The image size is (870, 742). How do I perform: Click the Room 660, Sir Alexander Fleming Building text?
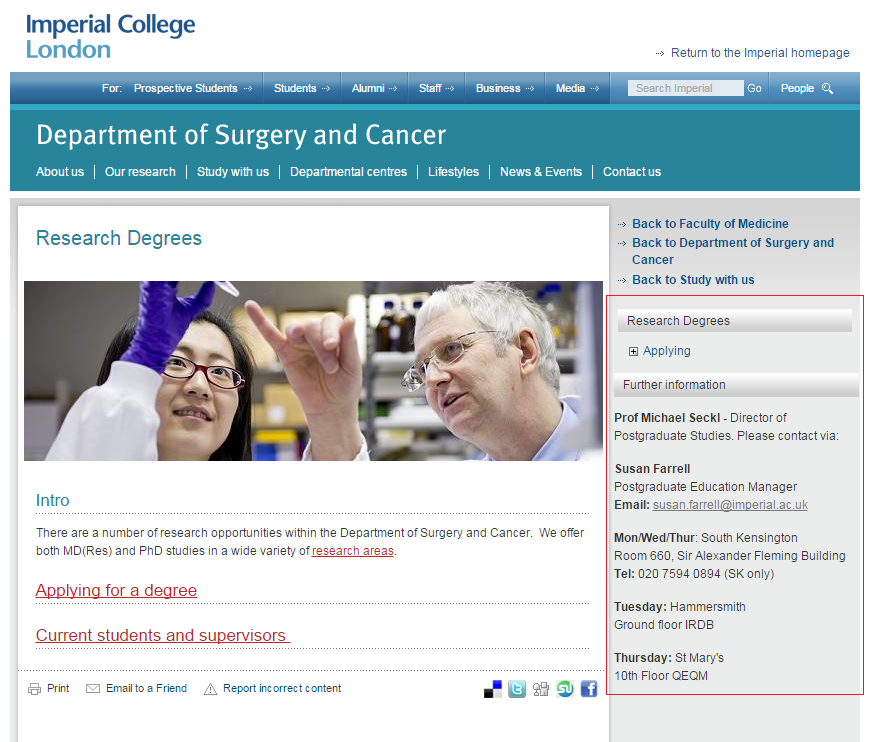pos(730,556)
